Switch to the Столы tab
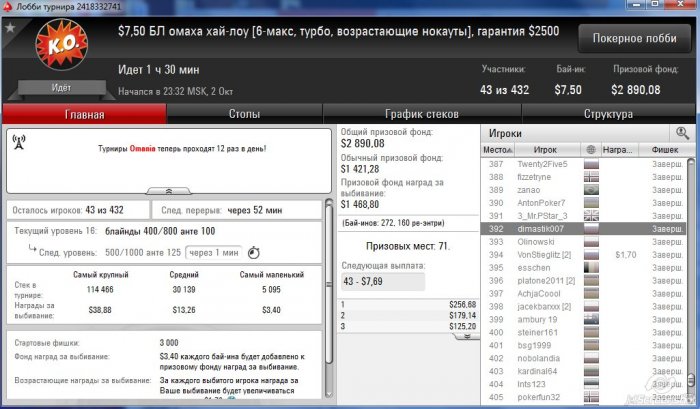 tap(244, 114)
